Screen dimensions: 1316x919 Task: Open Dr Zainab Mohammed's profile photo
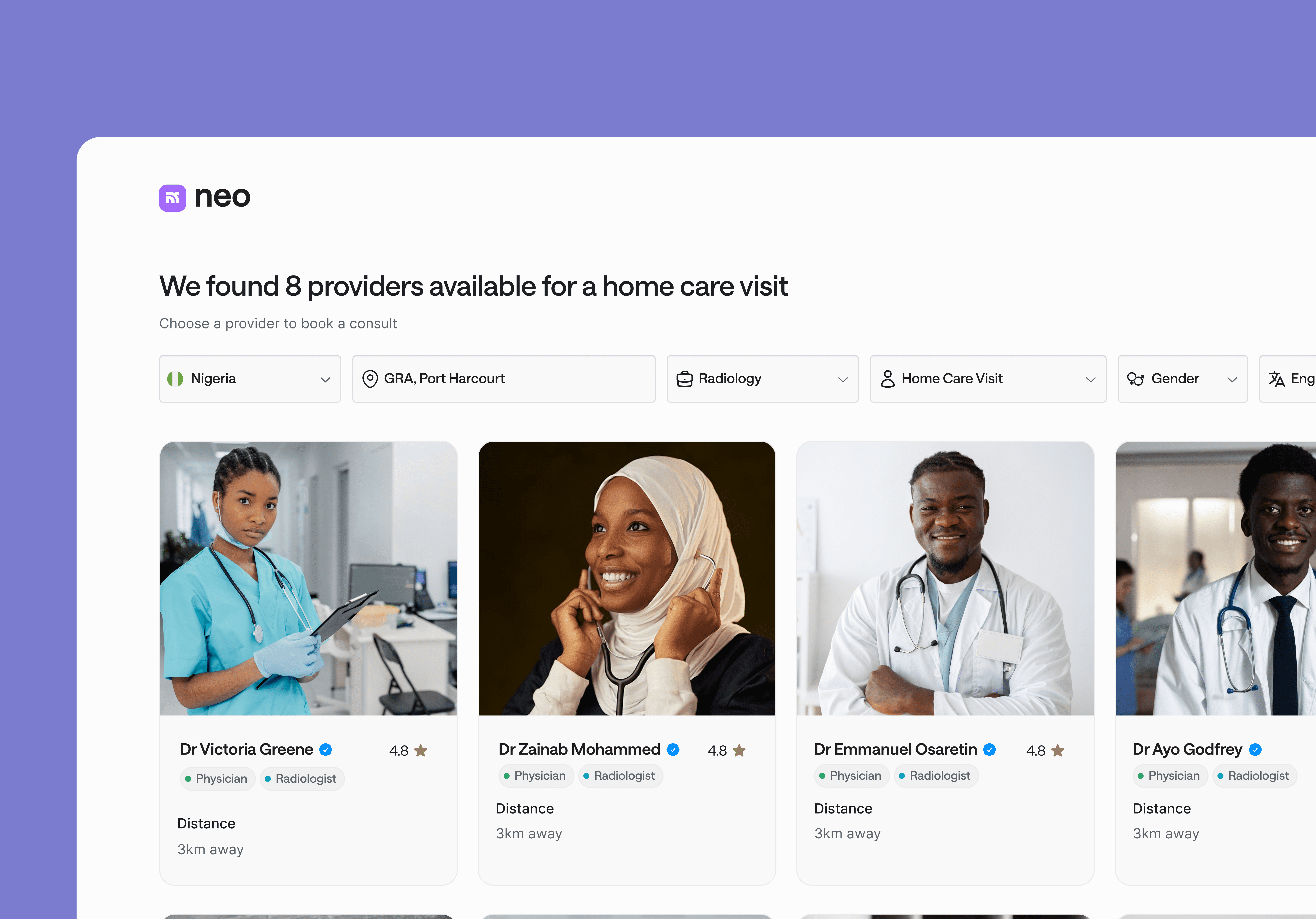point(627,578)
